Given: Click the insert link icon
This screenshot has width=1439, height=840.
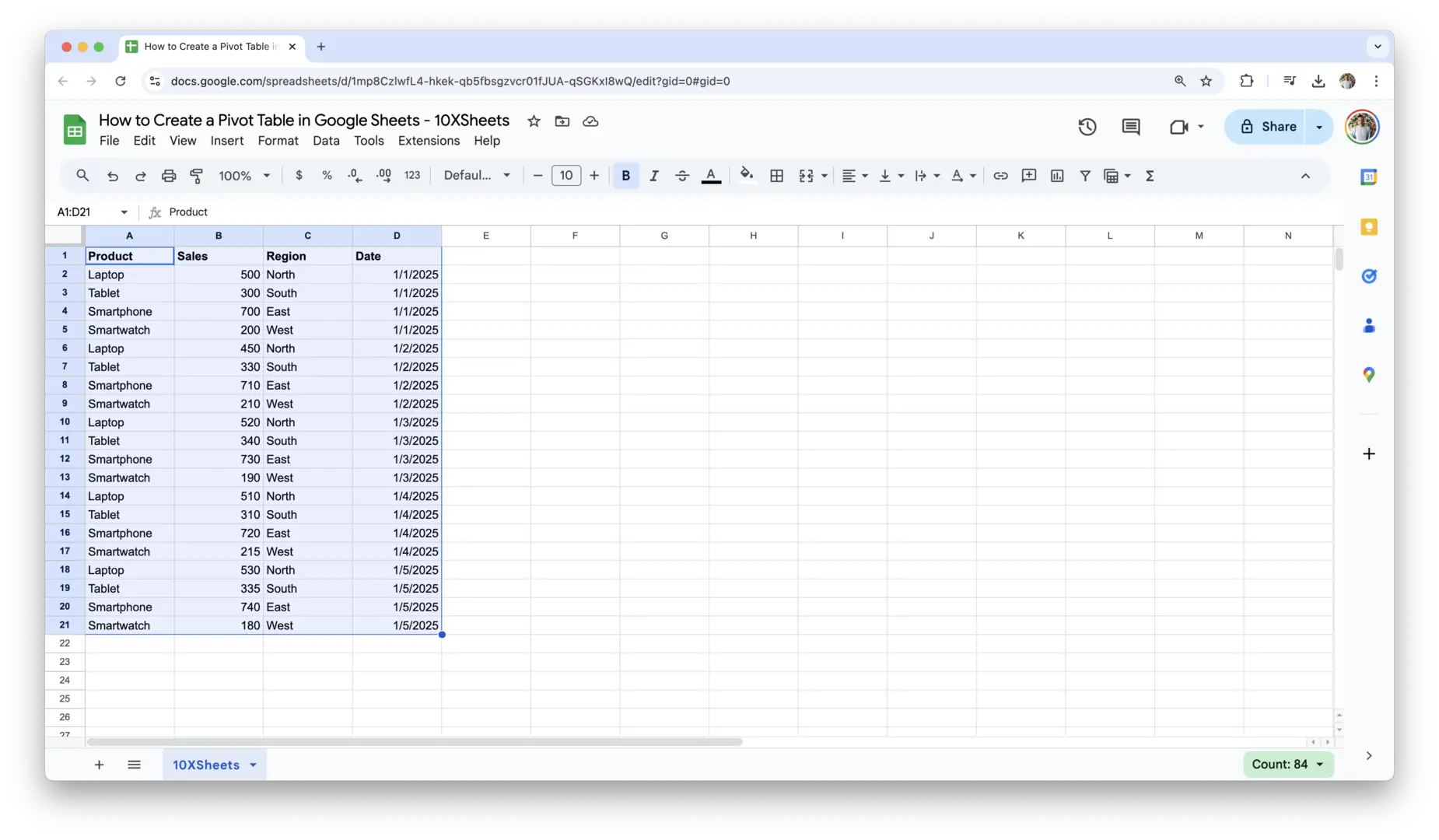Looking at the screenshot, I should point(1000,176).
